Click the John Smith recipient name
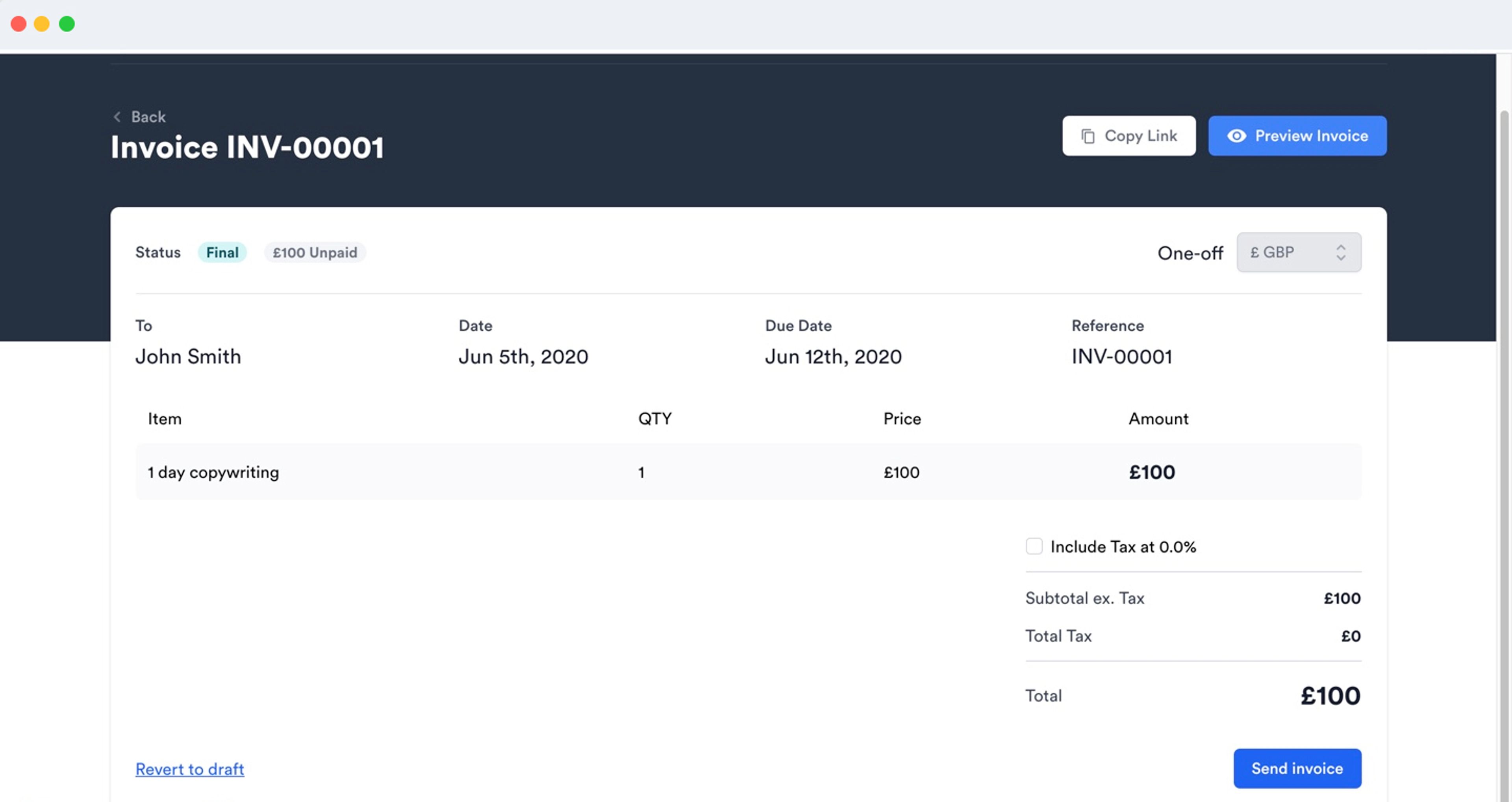This screenshot has width=1512, height=802. point(188,356)
